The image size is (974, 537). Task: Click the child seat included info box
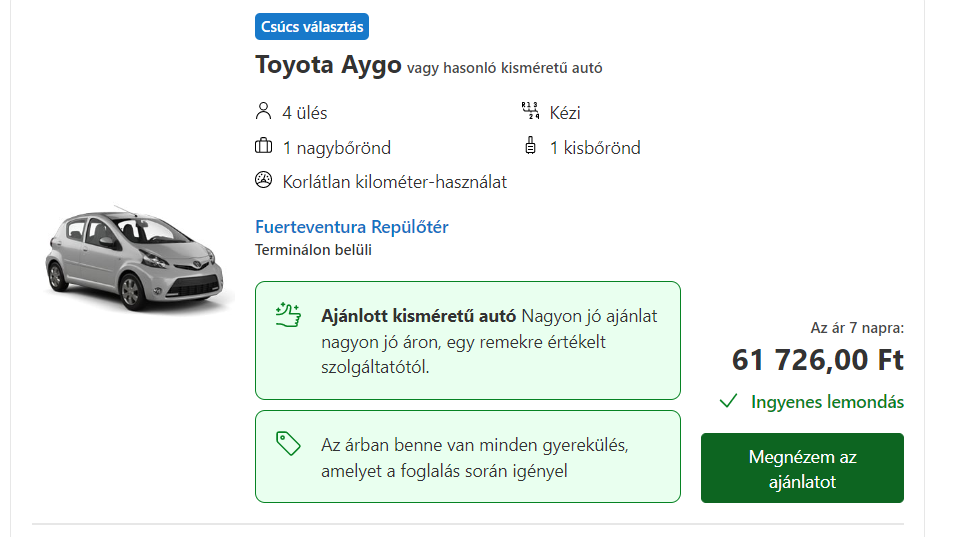(x=468, y=457)
